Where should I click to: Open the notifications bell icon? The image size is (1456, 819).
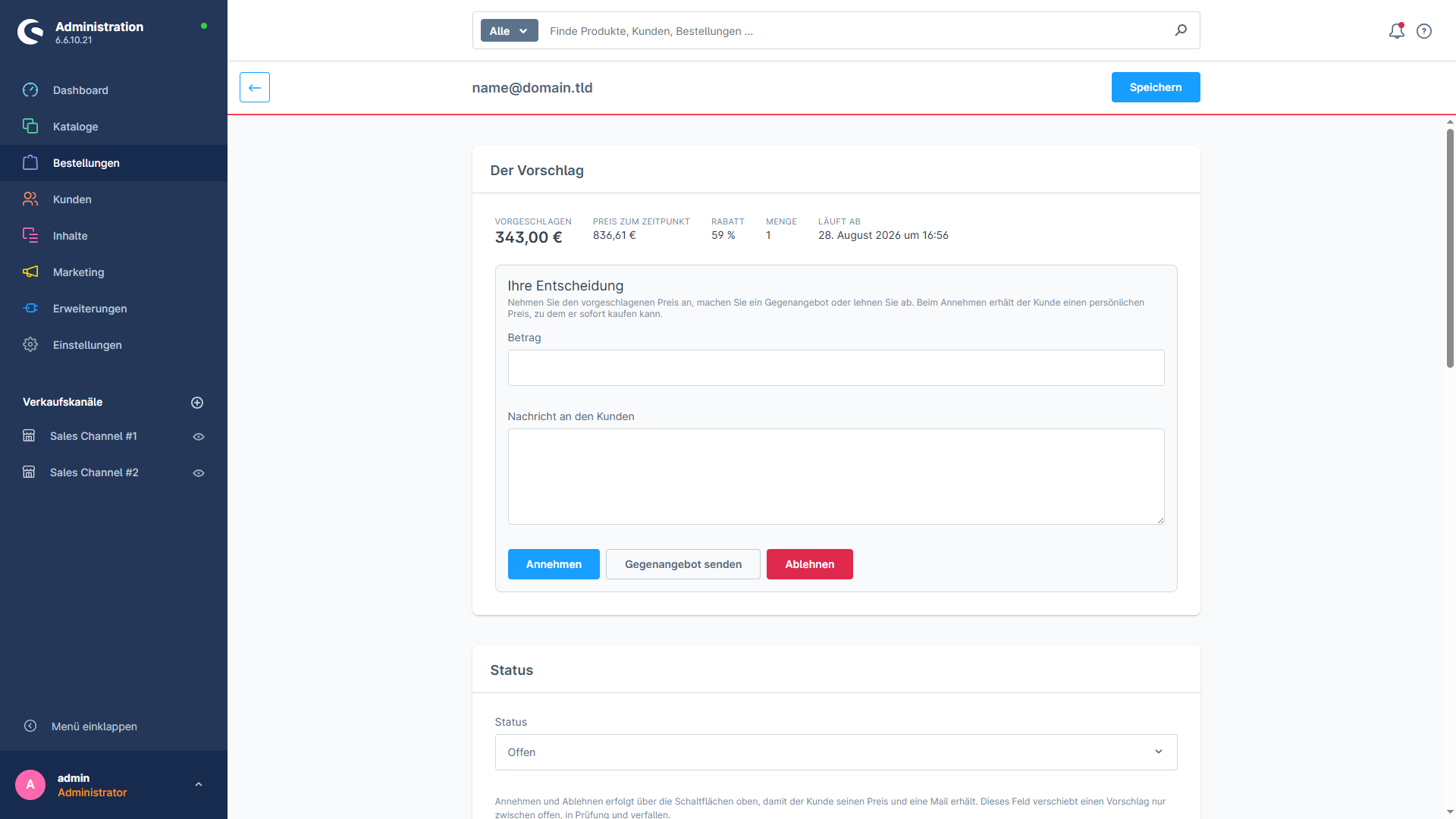tap(1396, 31)
